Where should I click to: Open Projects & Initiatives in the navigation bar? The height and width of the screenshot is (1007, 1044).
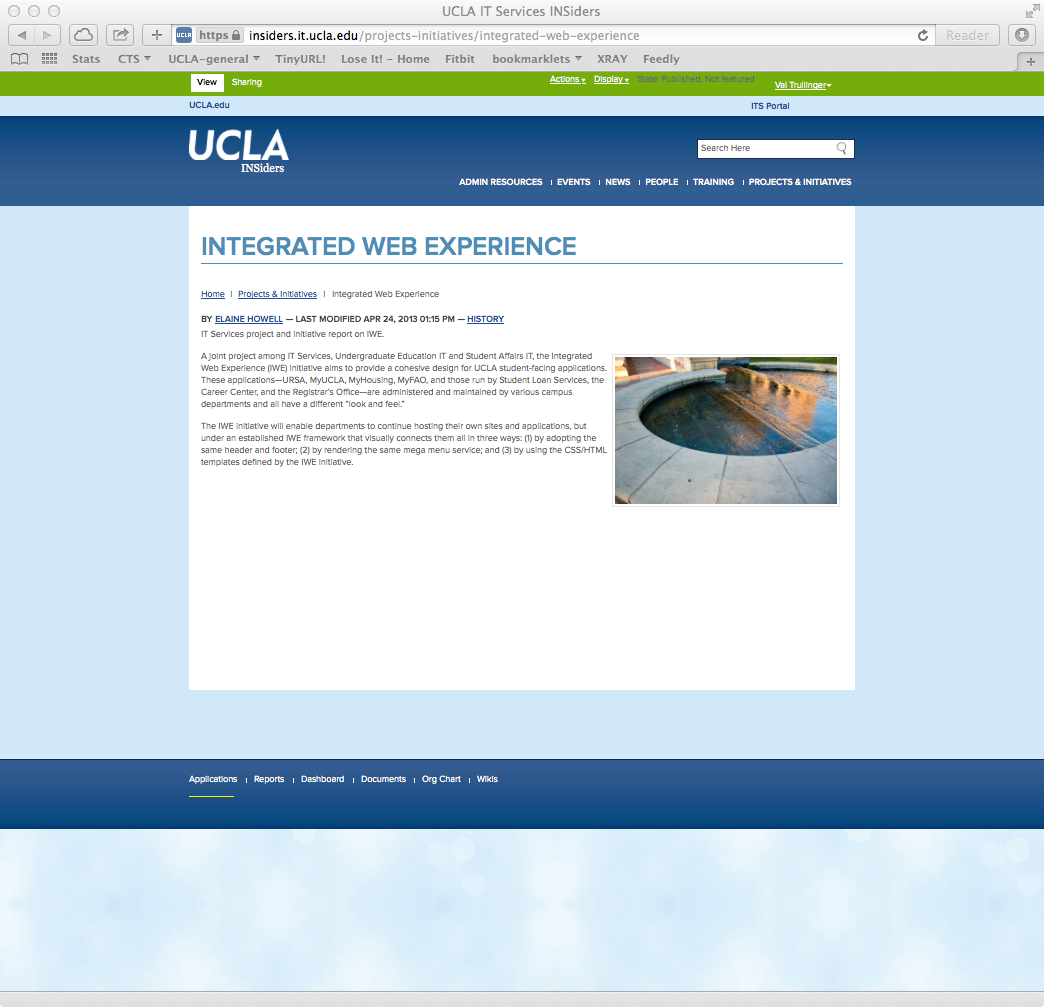coord(800,182)
